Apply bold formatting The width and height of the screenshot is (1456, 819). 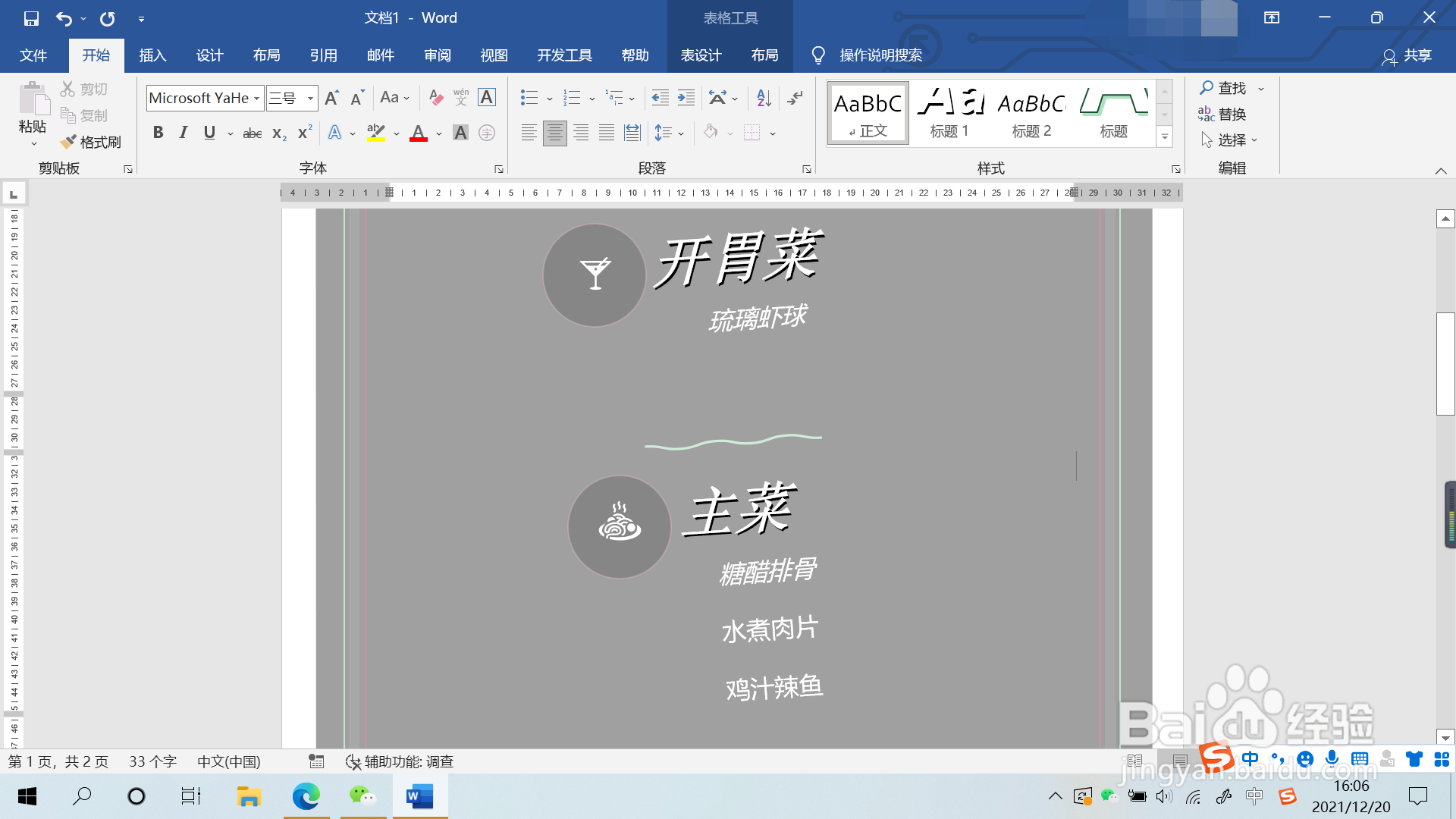[158, 133]
